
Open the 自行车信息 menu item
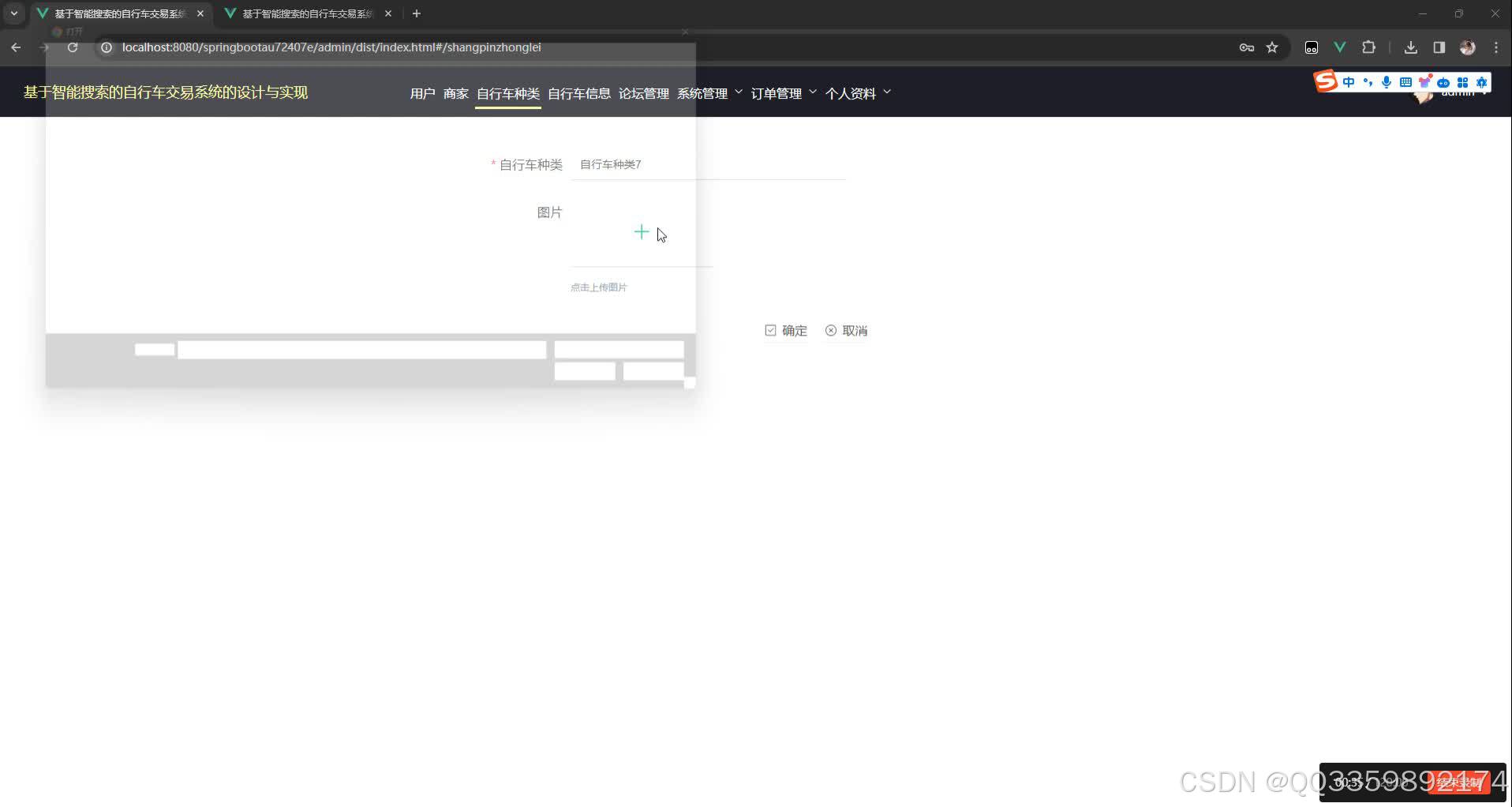pos(579,93)
